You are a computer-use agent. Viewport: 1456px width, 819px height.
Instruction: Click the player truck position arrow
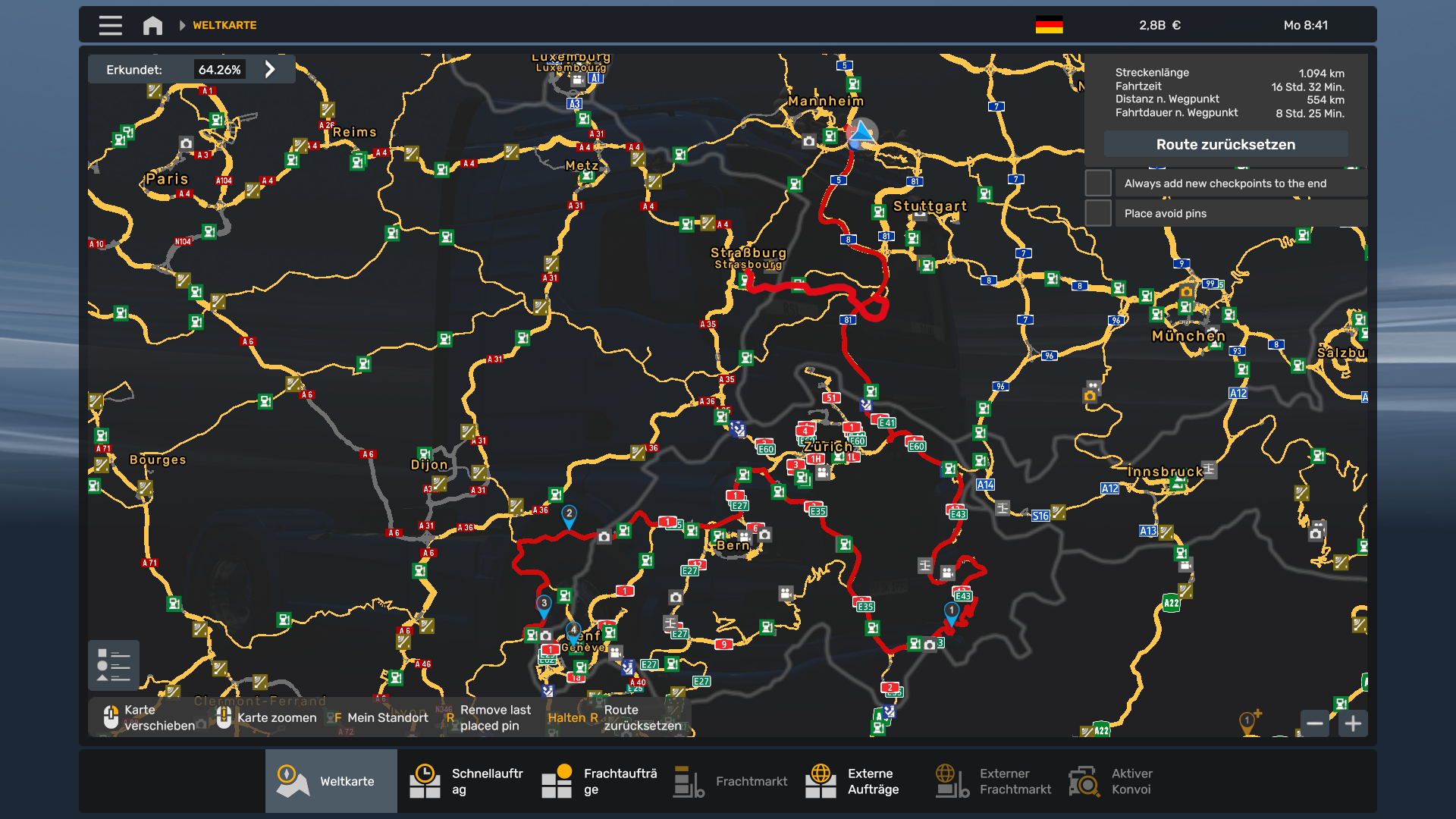(861, 133)
